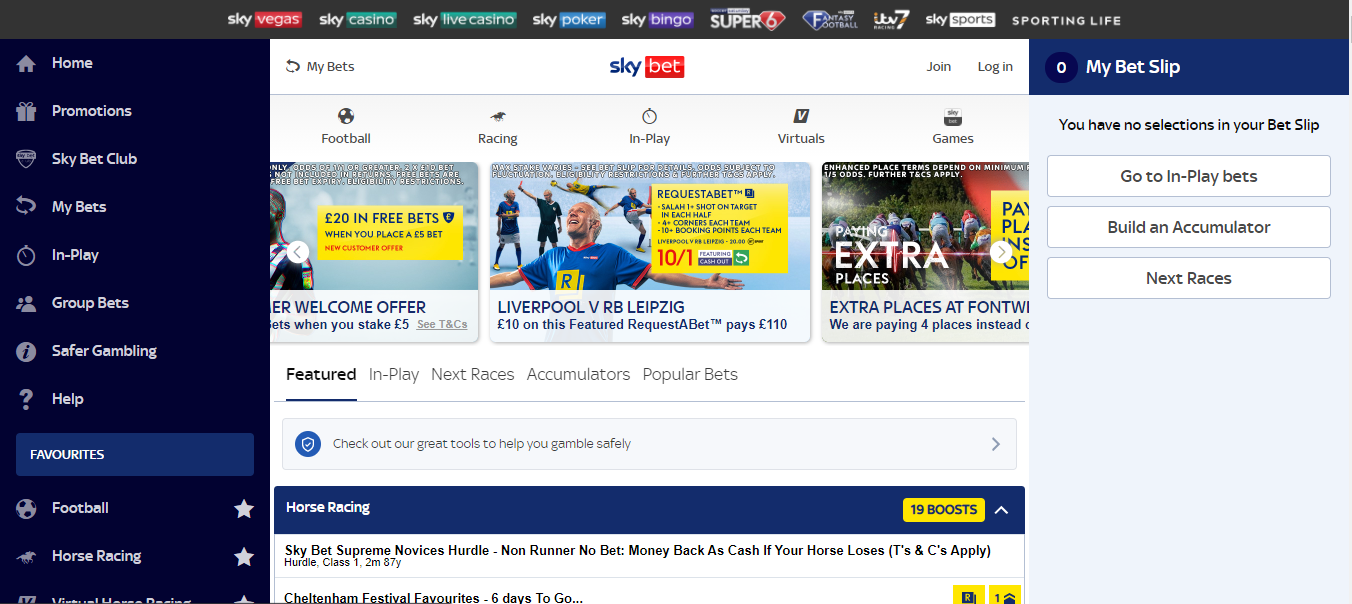
Task: Open My Bets in the header
Action: (320, 67)
